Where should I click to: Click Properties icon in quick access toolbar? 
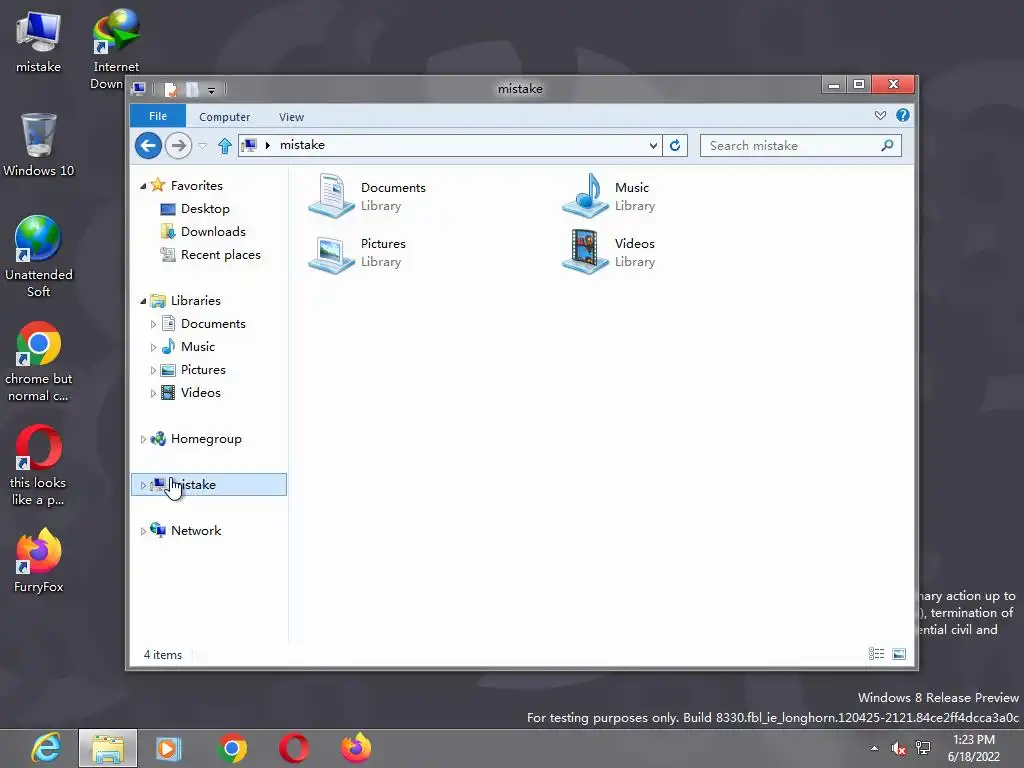tap(170, 89)
